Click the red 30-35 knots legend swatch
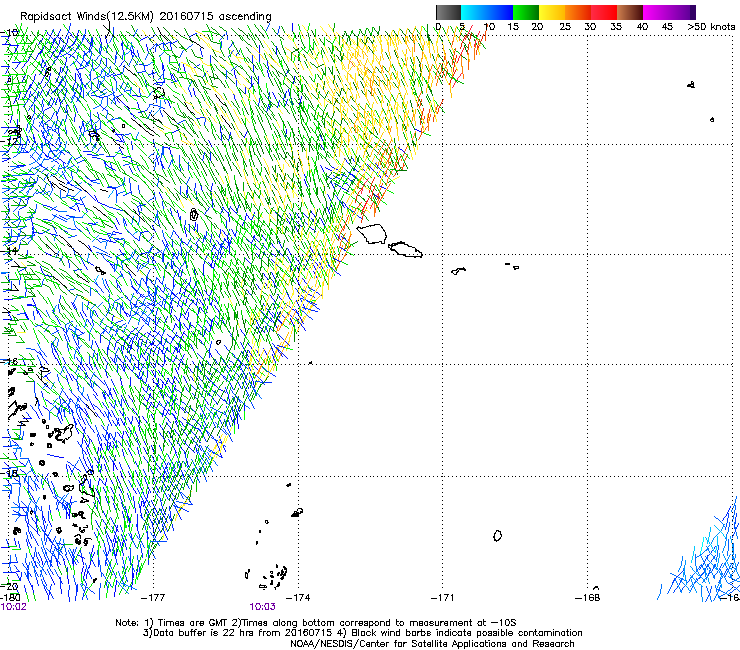This screenshot has width=740, height=650. (604, 12)
